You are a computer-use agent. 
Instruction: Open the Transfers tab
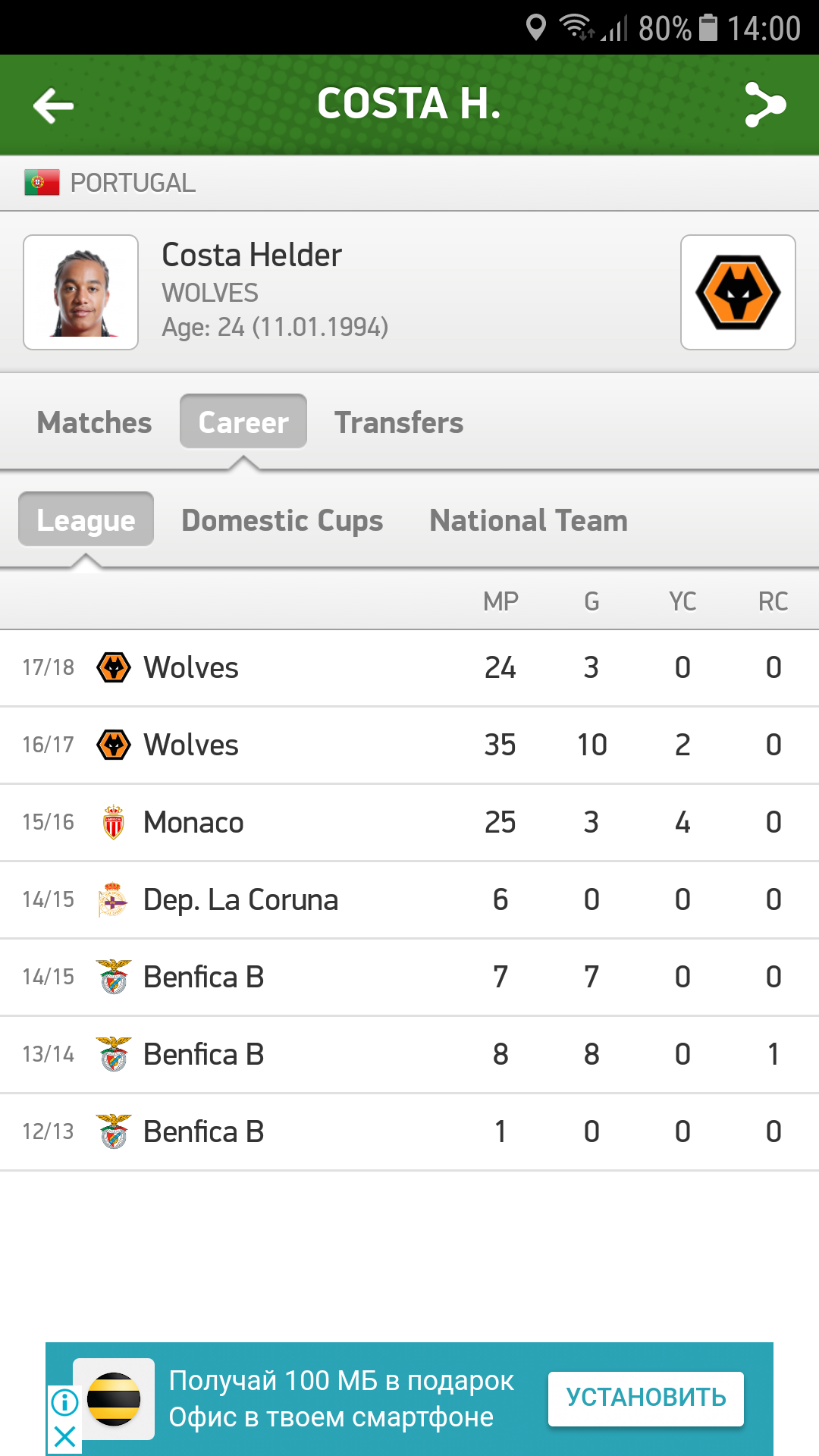pos(399,422)
